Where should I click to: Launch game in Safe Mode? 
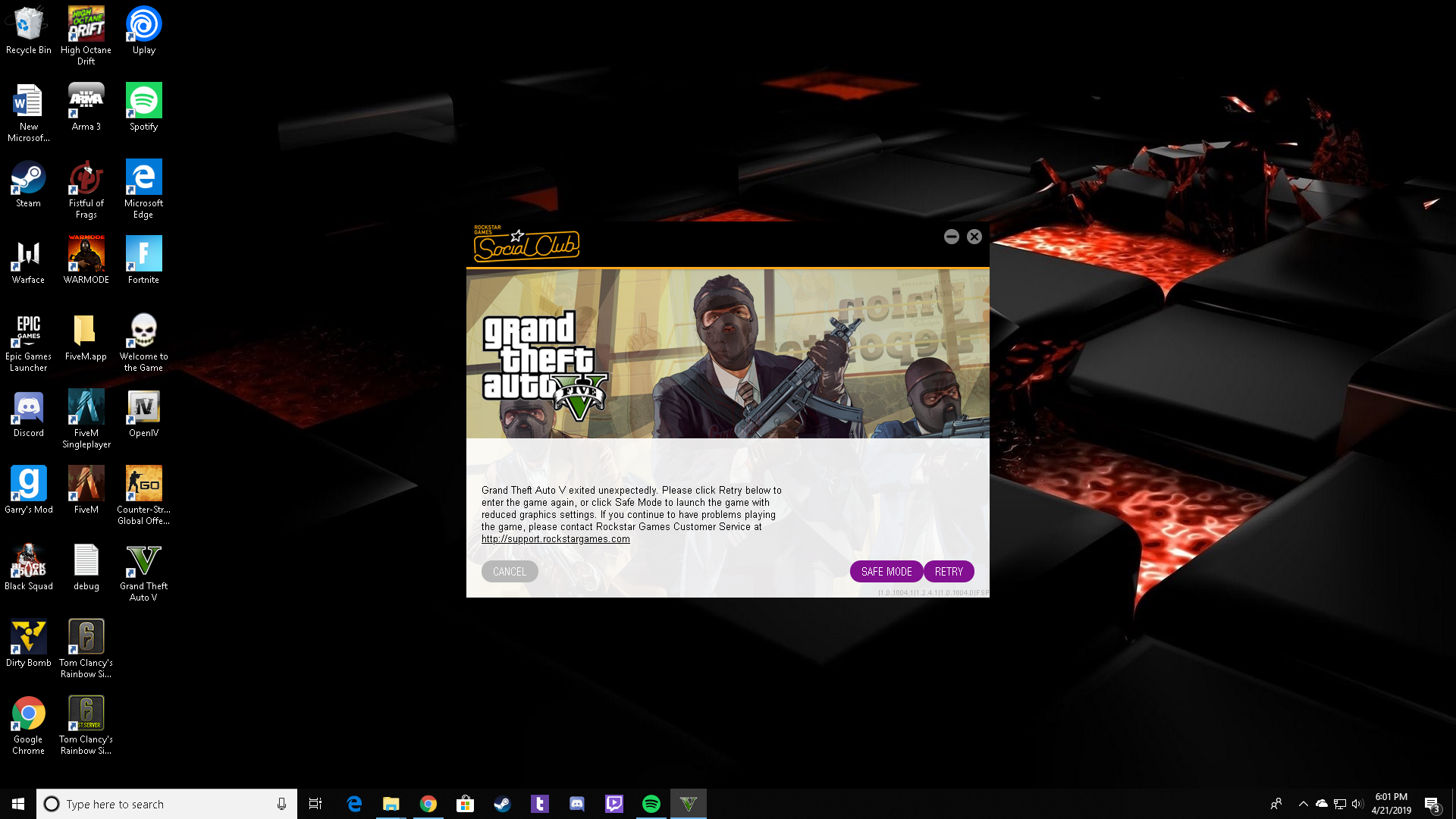886,572
